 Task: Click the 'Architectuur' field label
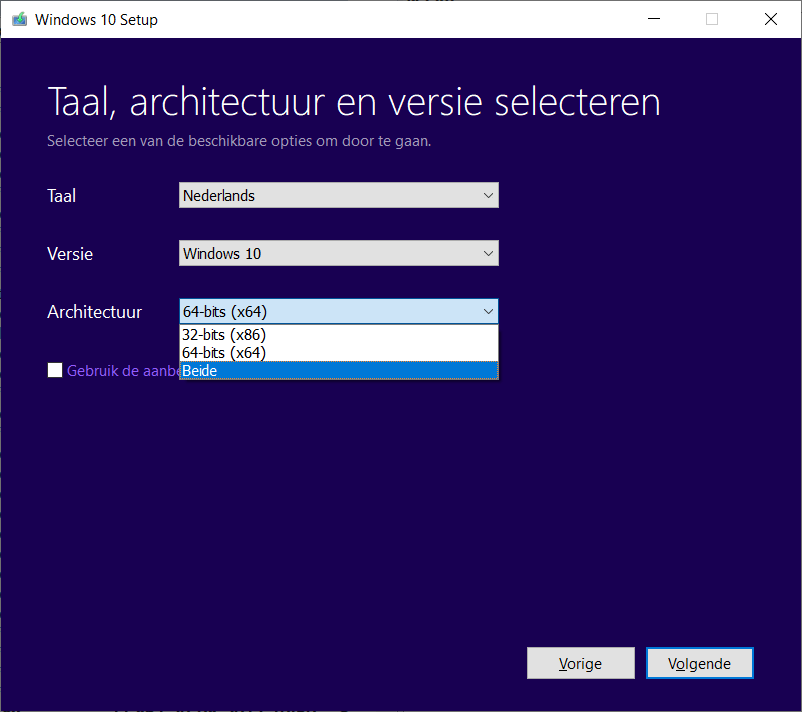click(95, 312)
